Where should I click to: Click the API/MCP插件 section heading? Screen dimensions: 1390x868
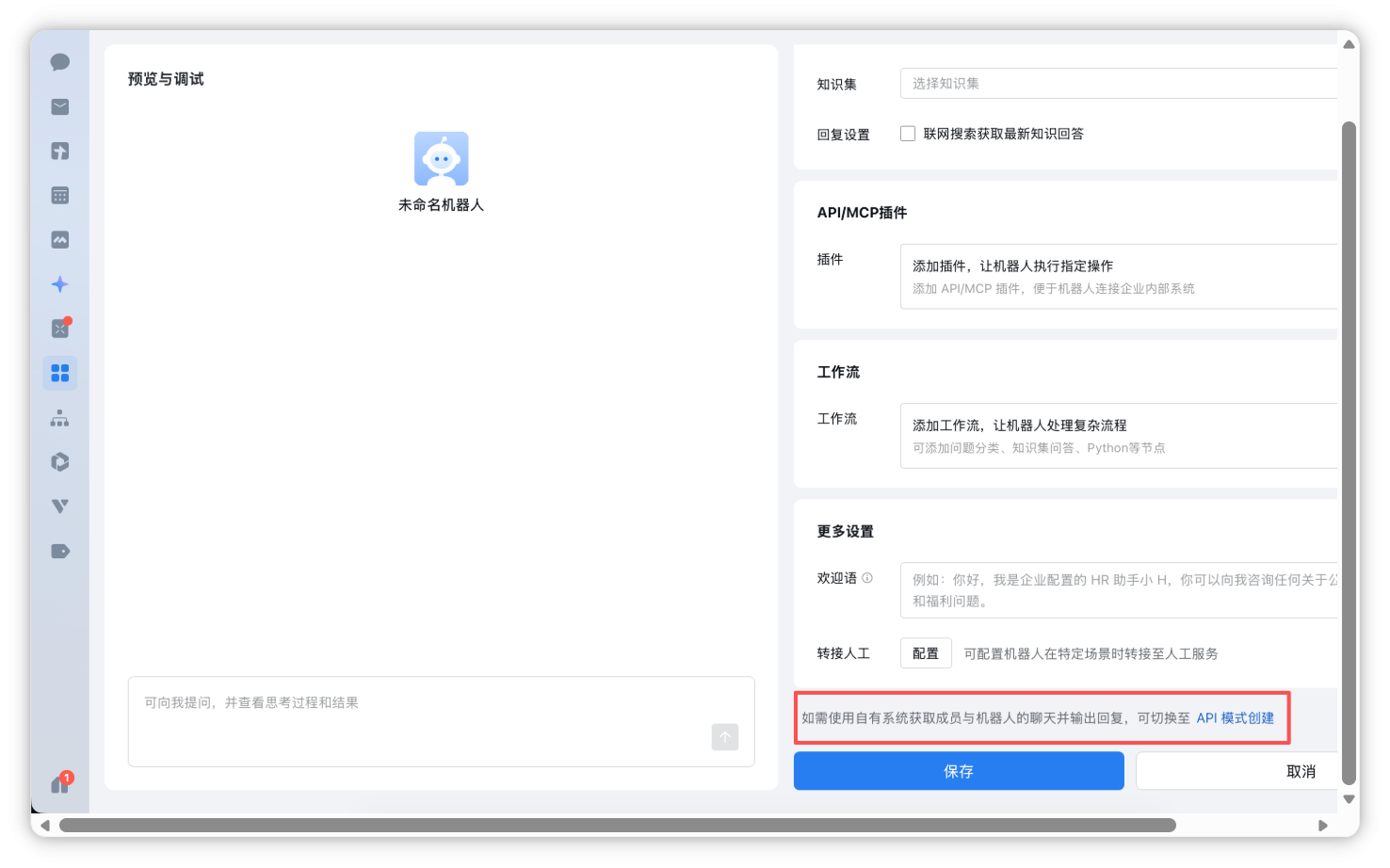[862, 213]
